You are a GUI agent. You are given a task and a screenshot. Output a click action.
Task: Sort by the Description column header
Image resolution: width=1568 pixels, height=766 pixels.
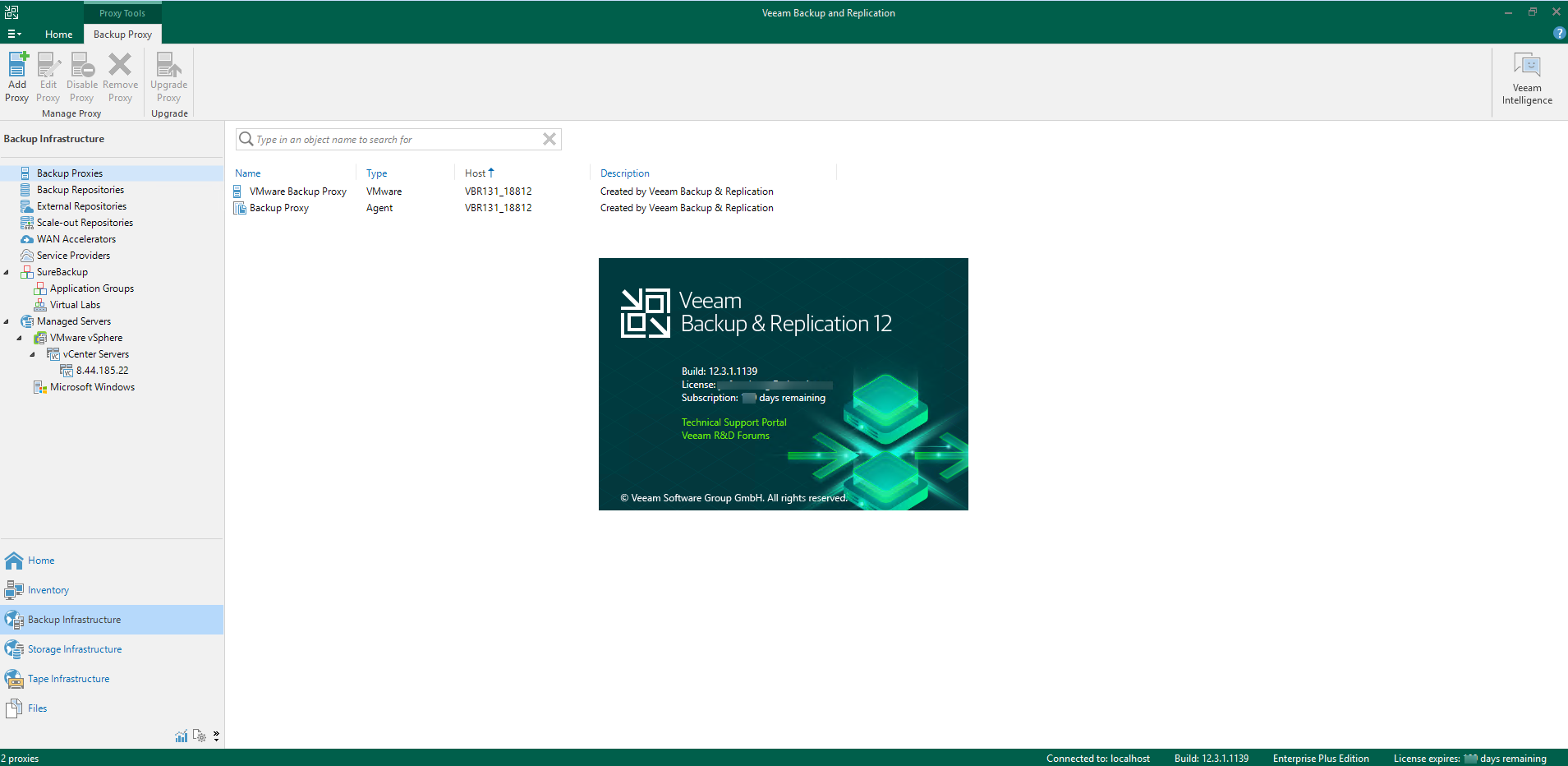[625, 173]
